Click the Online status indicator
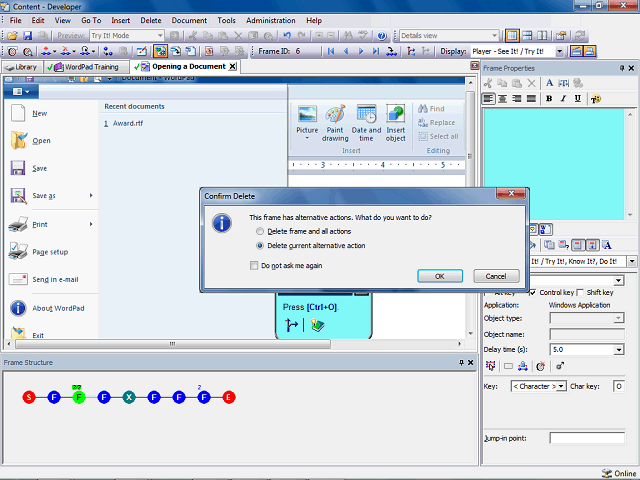This screenshot has height=480, width=640. point(619,473)
